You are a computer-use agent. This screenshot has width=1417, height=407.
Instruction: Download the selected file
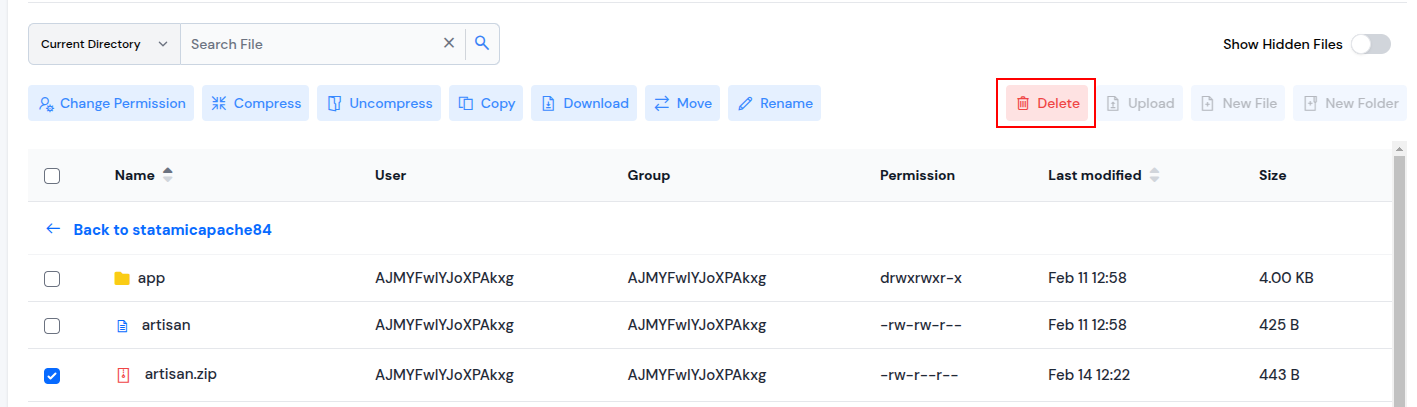tap(584, 103)
